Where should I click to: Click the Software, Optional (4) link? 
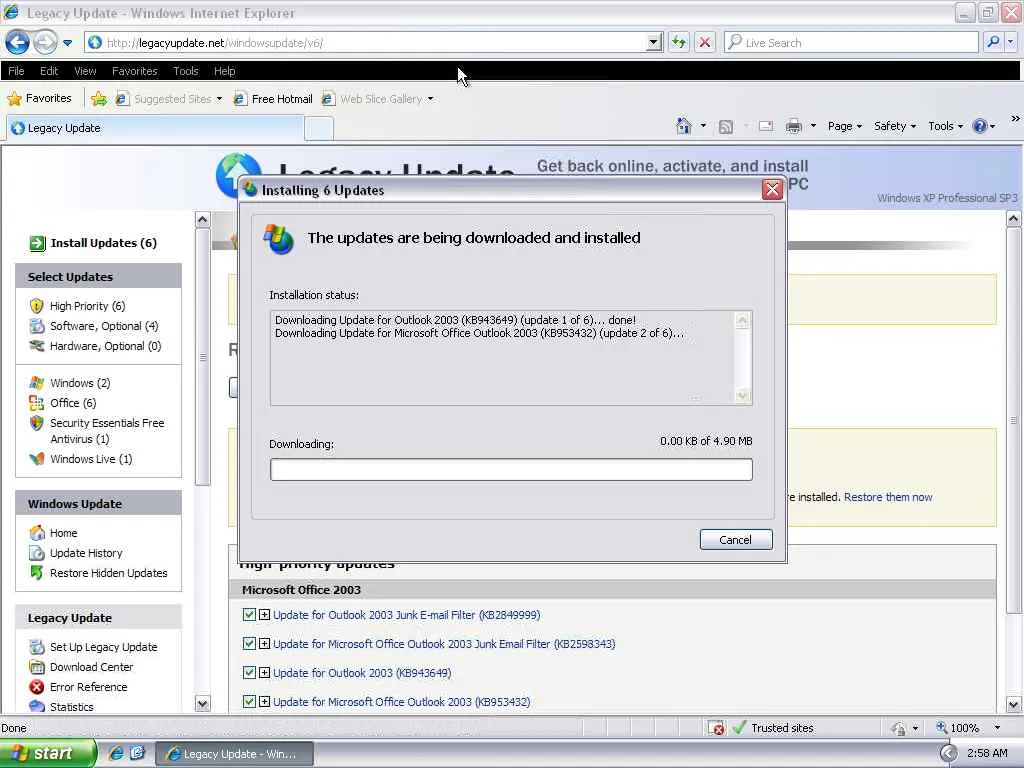pyautogui.click(x=104, y=326)
